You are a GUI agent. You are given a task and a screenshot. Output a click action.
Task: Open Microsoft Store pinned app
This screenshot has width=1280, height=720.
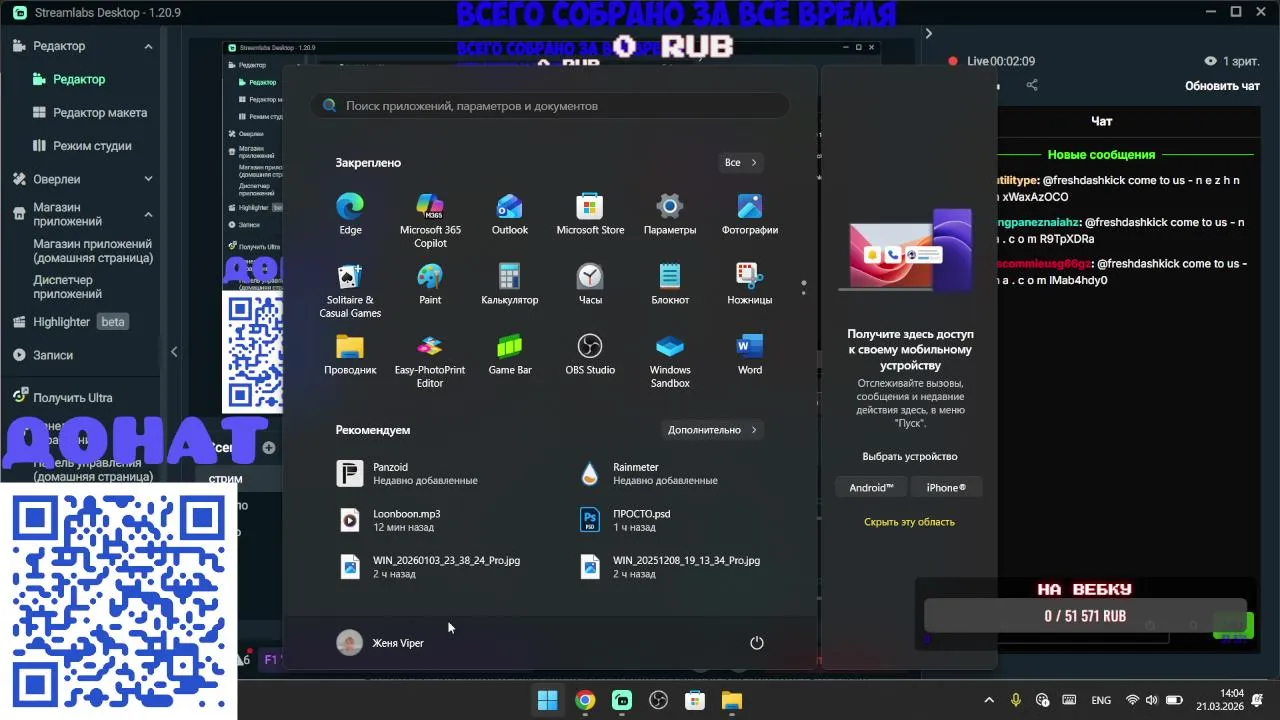[x=590, y=214]
